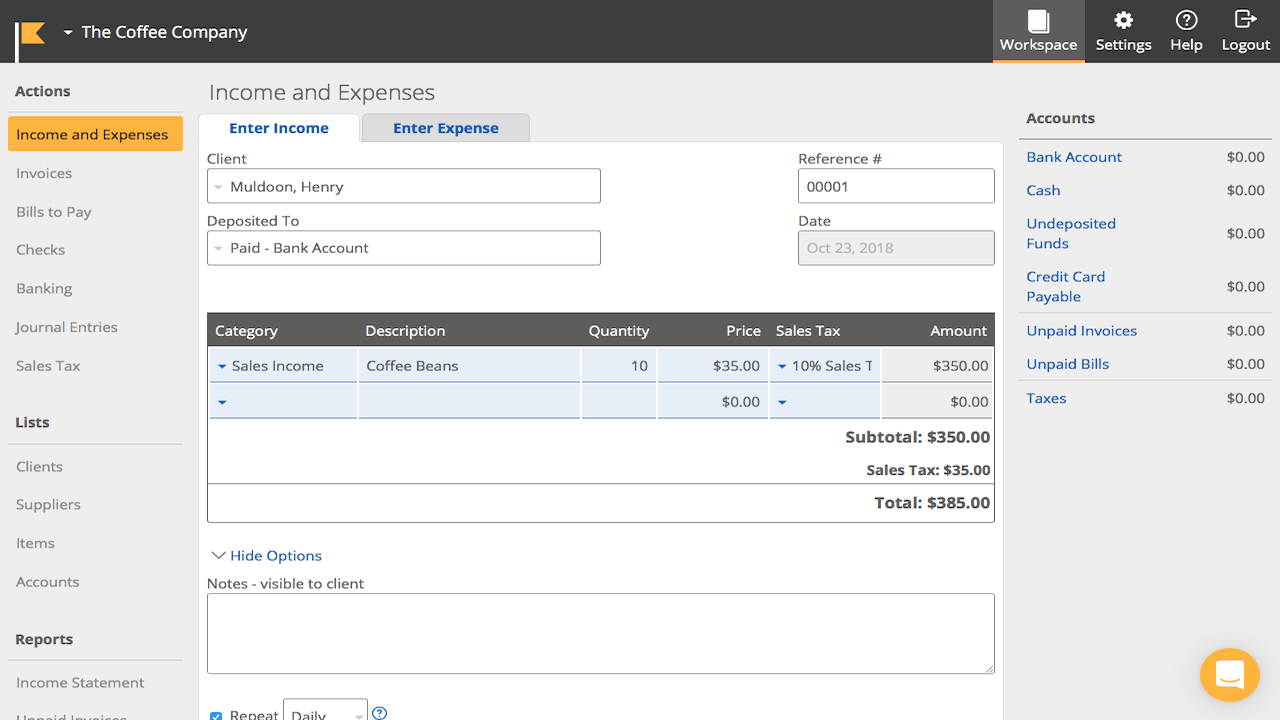
Task: Click the Reference # field with 00001
Action: click(896, 186)
